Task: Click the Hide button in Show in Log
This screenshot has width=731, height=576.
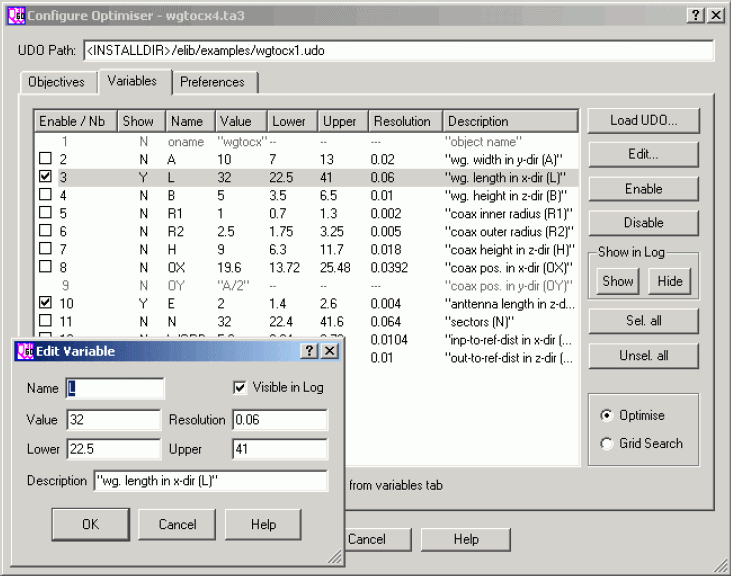Action: pyautogui.click(x=669, y=281)
